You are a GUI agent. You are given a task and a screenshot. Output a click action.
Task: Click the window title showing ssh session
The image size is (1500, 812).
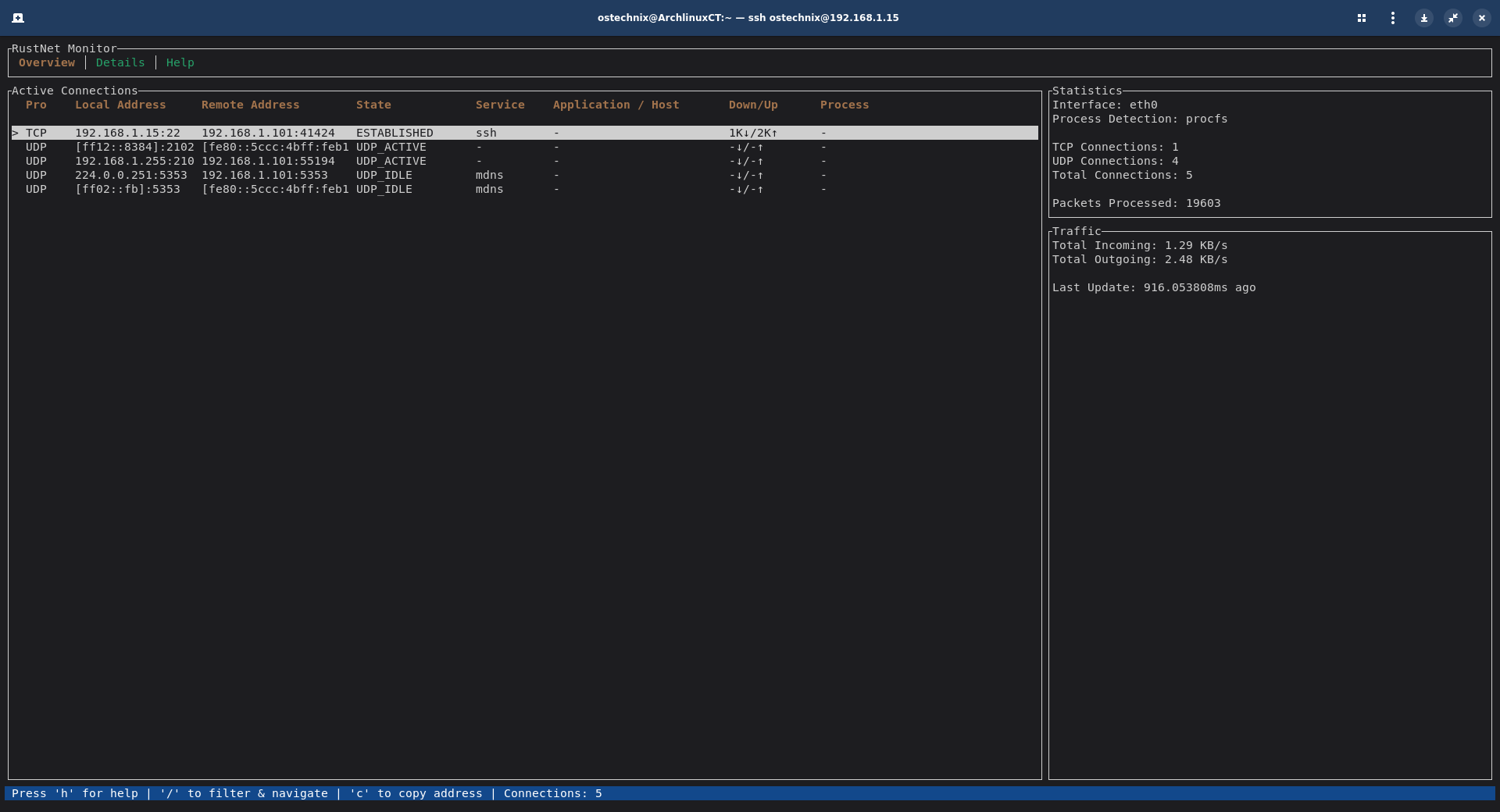pyautogui.click(x=749, y=17)
